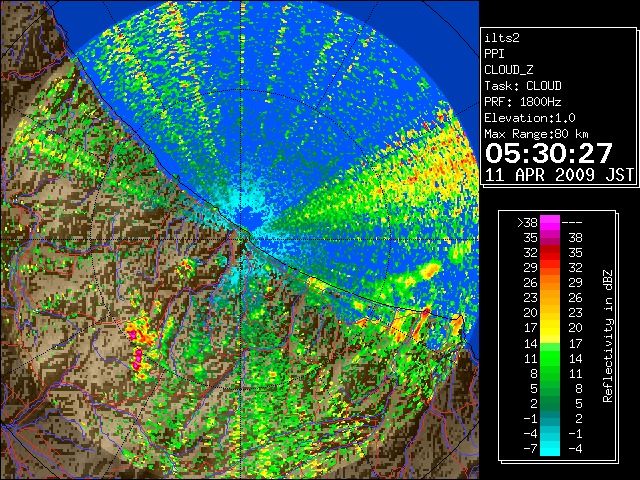The height and width of the screenshot is (480, 640).
Task: Select the 'PPI' scan type text
Action: pyautogui.click(x=494, y=54)
